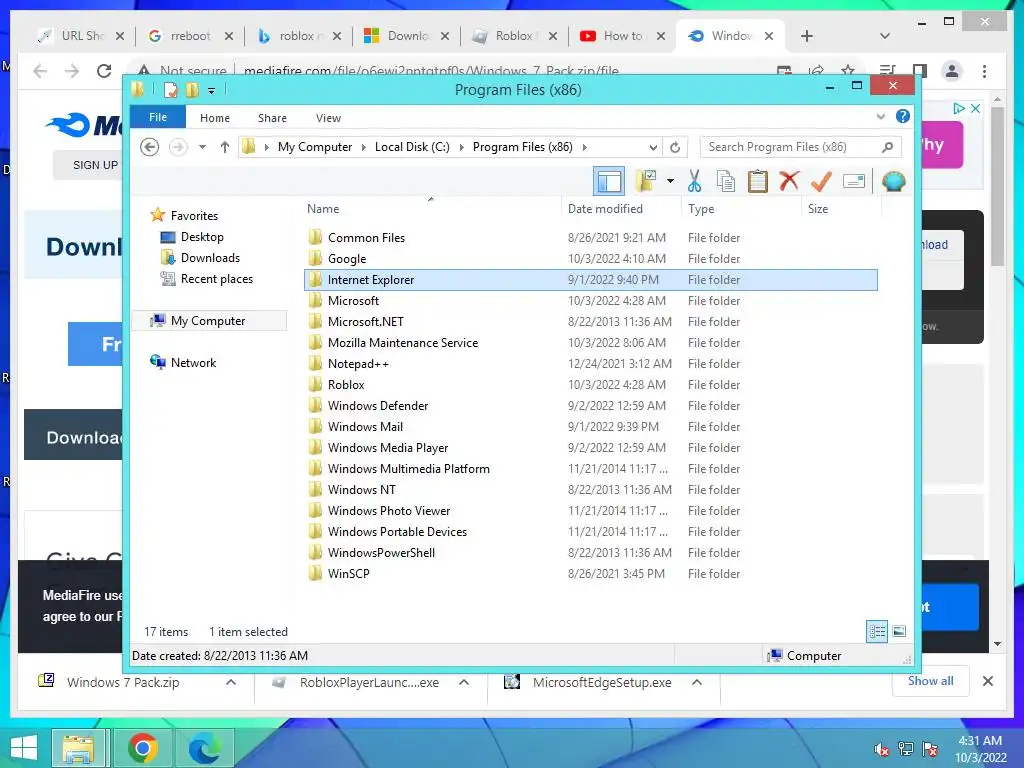Image resolution: width=1024 pixels, height=768 pixels.
Task: Select the Windows Defender folder
Action: tap(590, 406)
